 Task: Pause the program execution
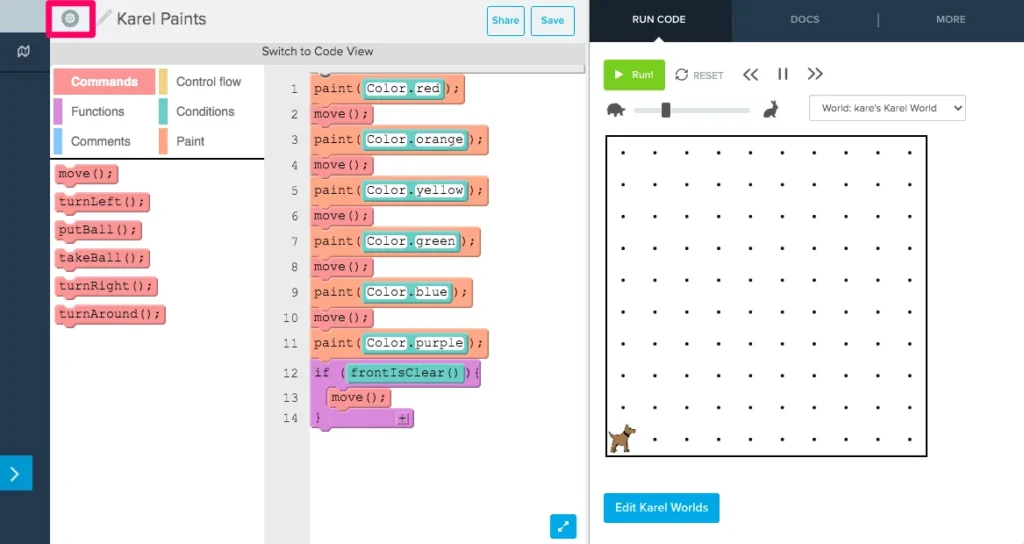point(783,75)
